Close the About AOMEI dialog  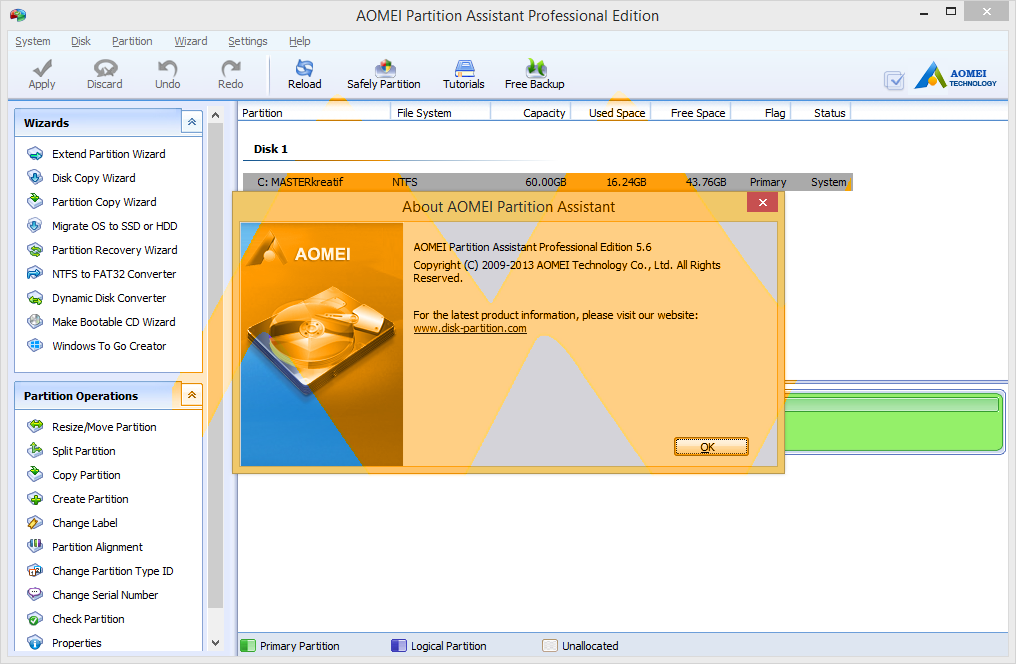point(762,202)
